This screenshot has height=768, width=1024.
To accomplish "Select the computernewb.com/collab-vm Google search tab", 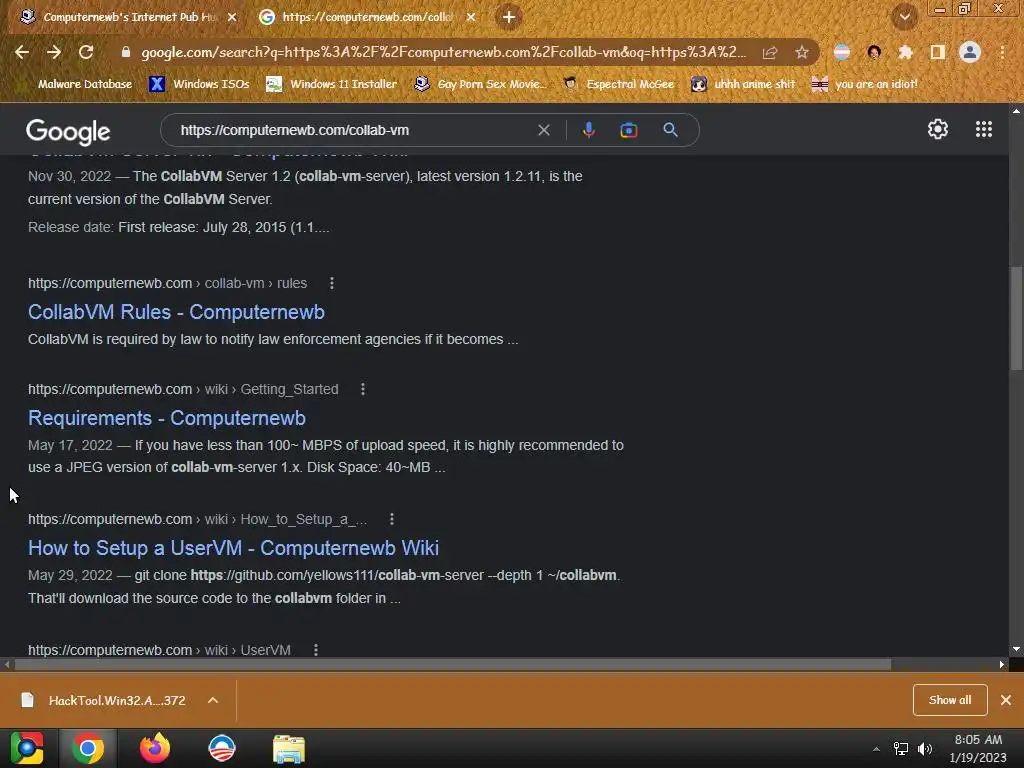I will click(368, 17).
